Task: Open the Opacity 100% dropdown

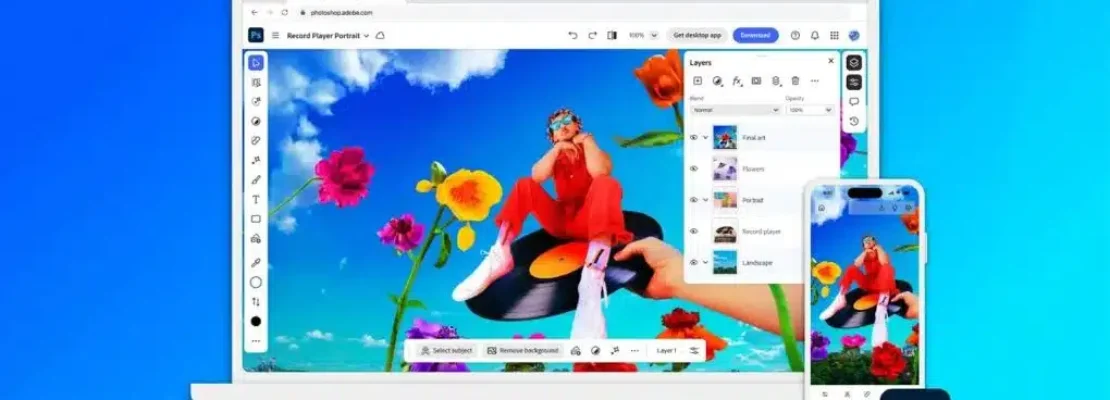Action: [809, 110]
